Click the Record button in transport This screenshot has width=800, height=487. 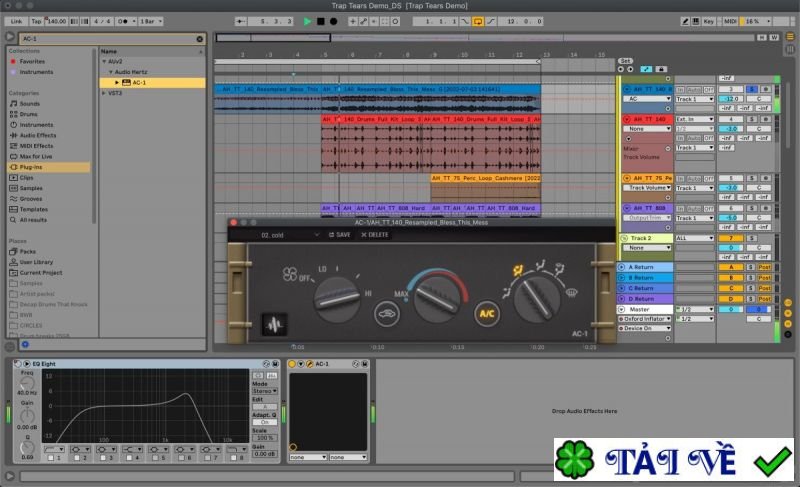333,20
